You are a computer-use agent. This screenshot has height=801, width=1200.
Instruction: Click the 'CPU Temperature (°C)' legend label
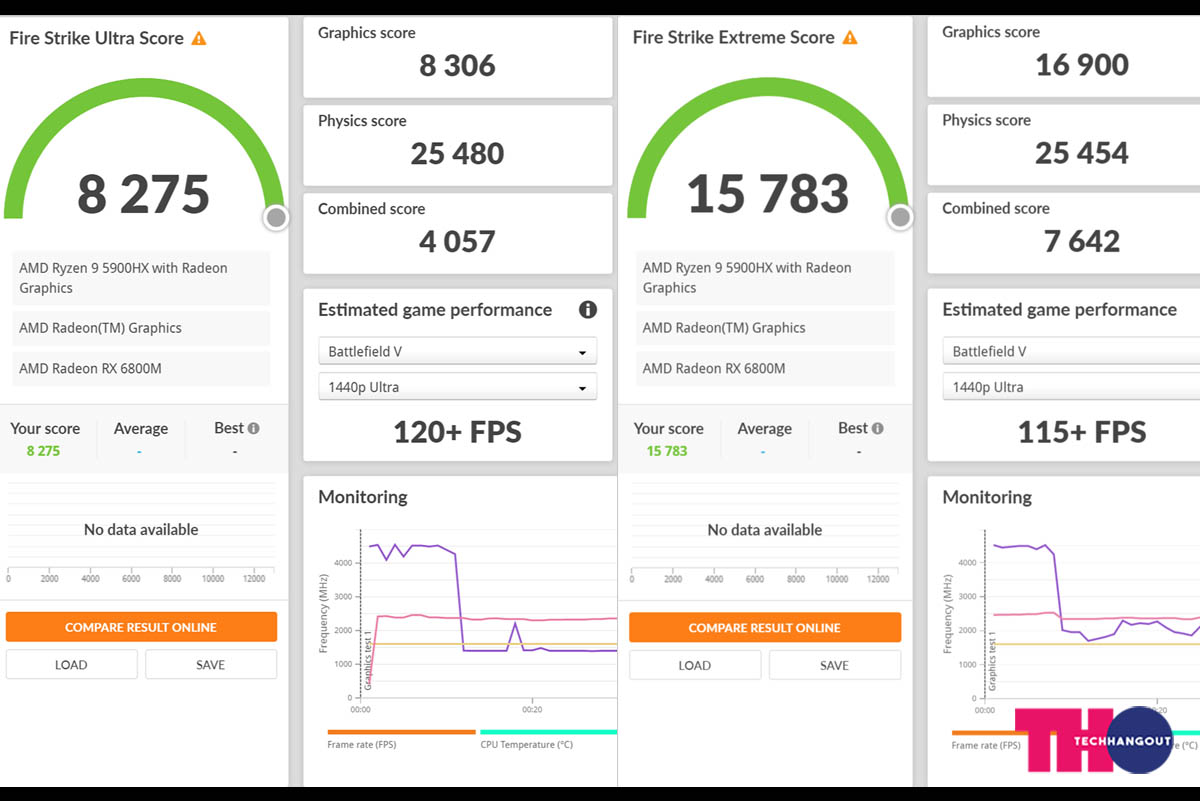527,745
